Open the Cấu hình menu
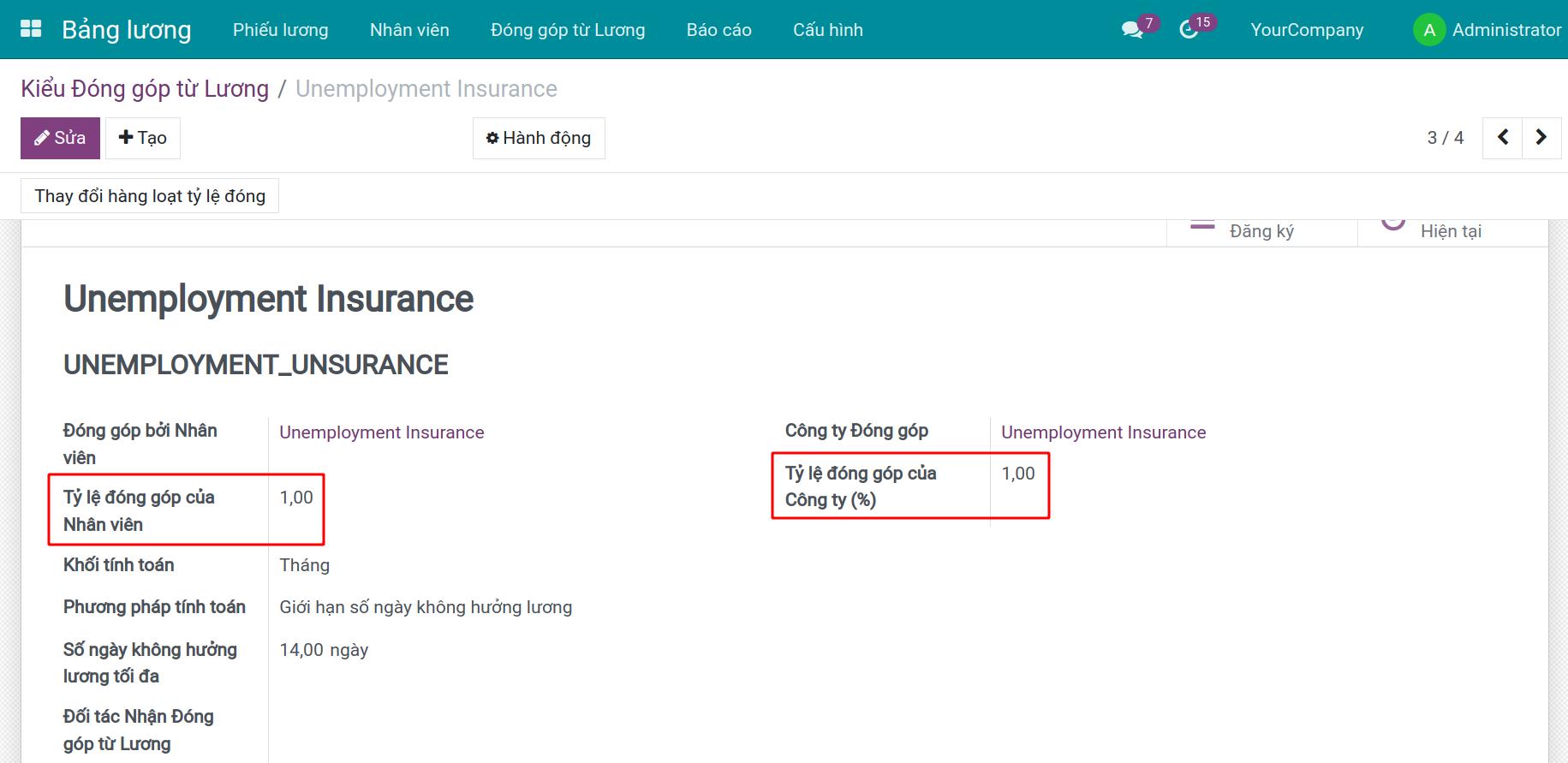The width and height of the screenshot is (1568, 763). pos(827,30)
